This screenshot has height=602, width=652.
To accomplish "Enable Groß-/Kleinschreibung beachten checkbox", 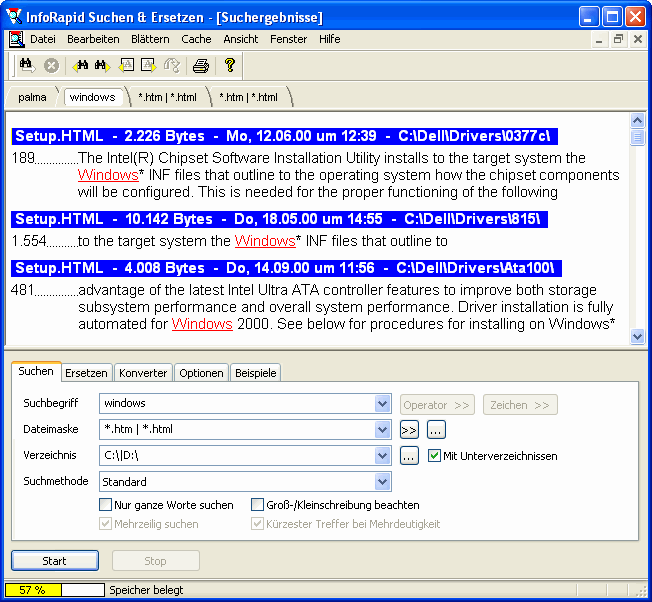I will click(x=257, y=505).
